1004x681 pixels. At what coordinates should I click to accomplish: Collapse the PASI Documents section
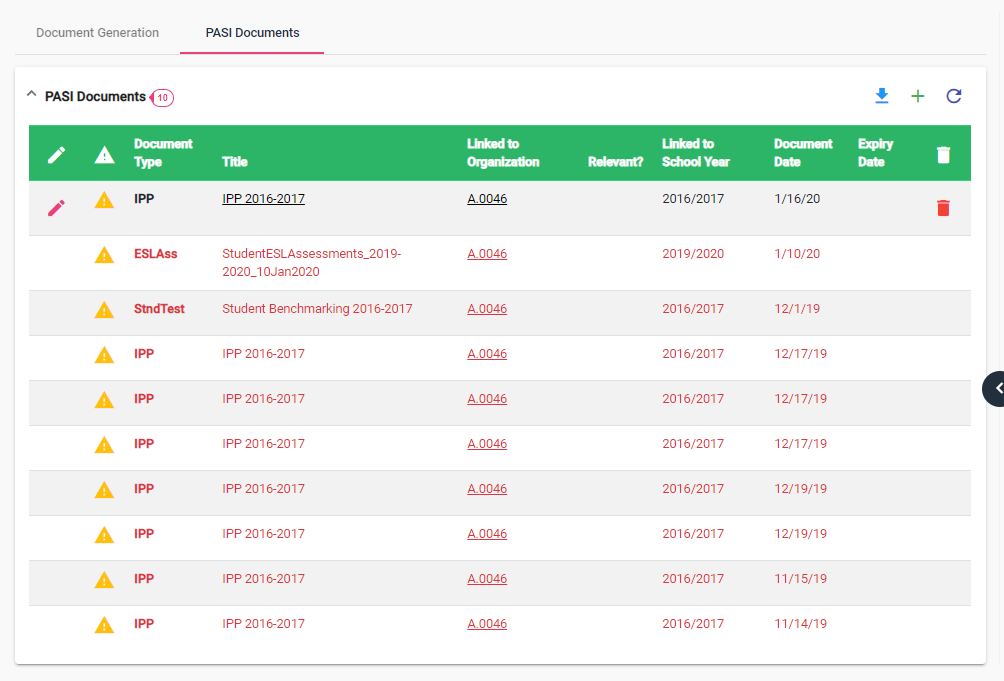click(31, 95)
